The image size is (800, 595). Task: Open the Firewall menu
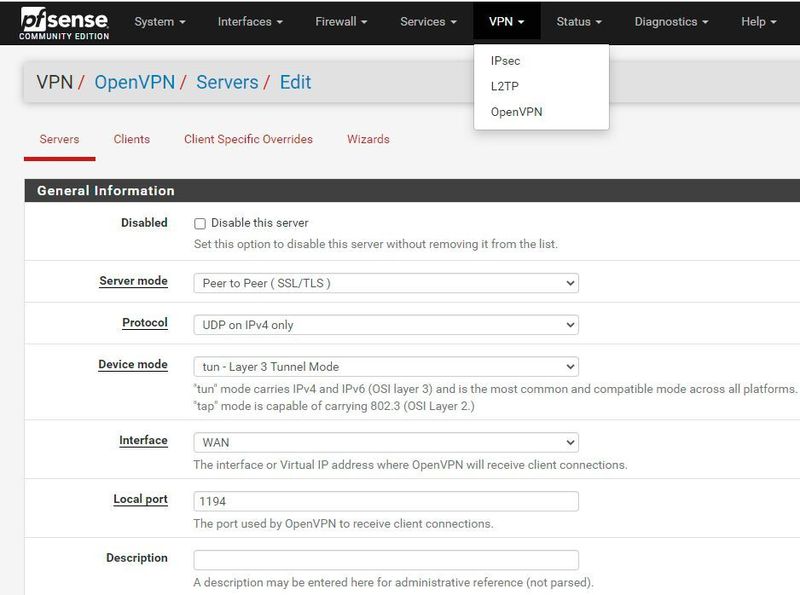(341, 21)
